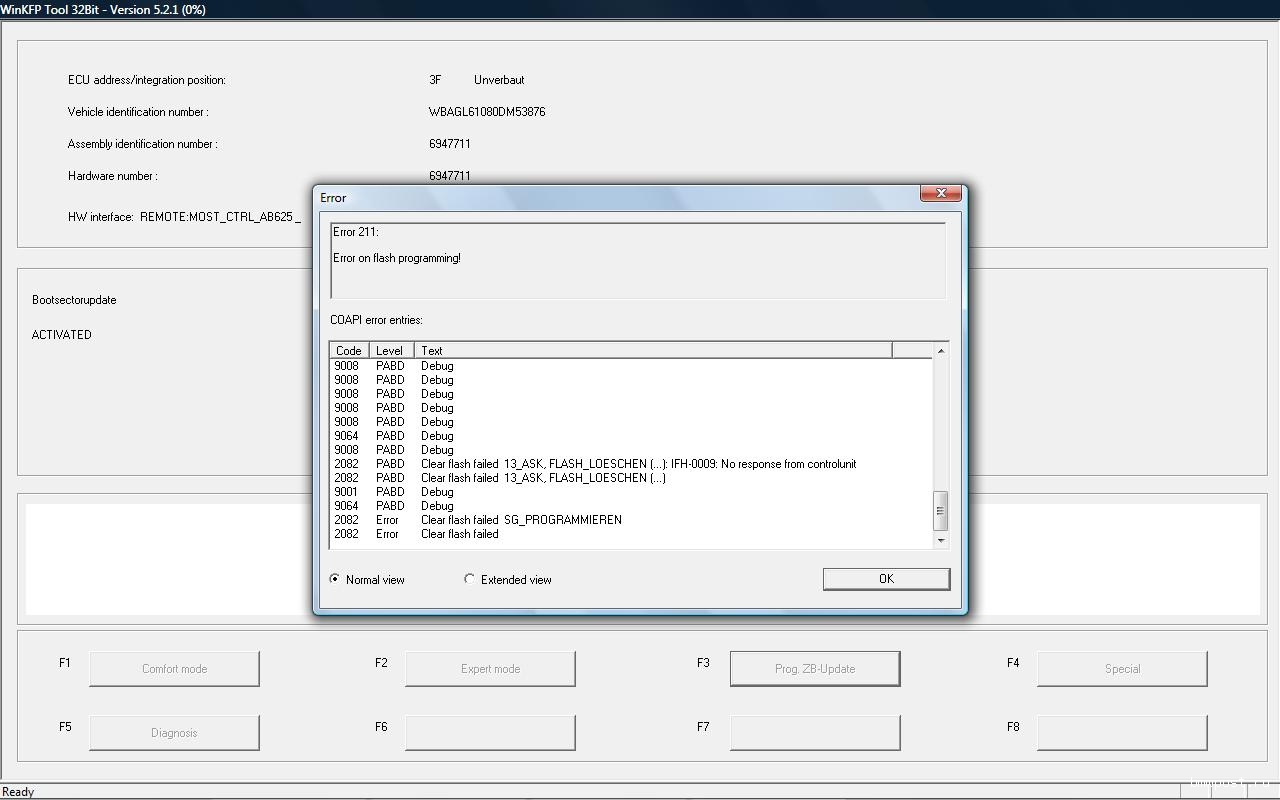
Task: Select the 9001 PABD Debug entry
Action: click(437, 492)
